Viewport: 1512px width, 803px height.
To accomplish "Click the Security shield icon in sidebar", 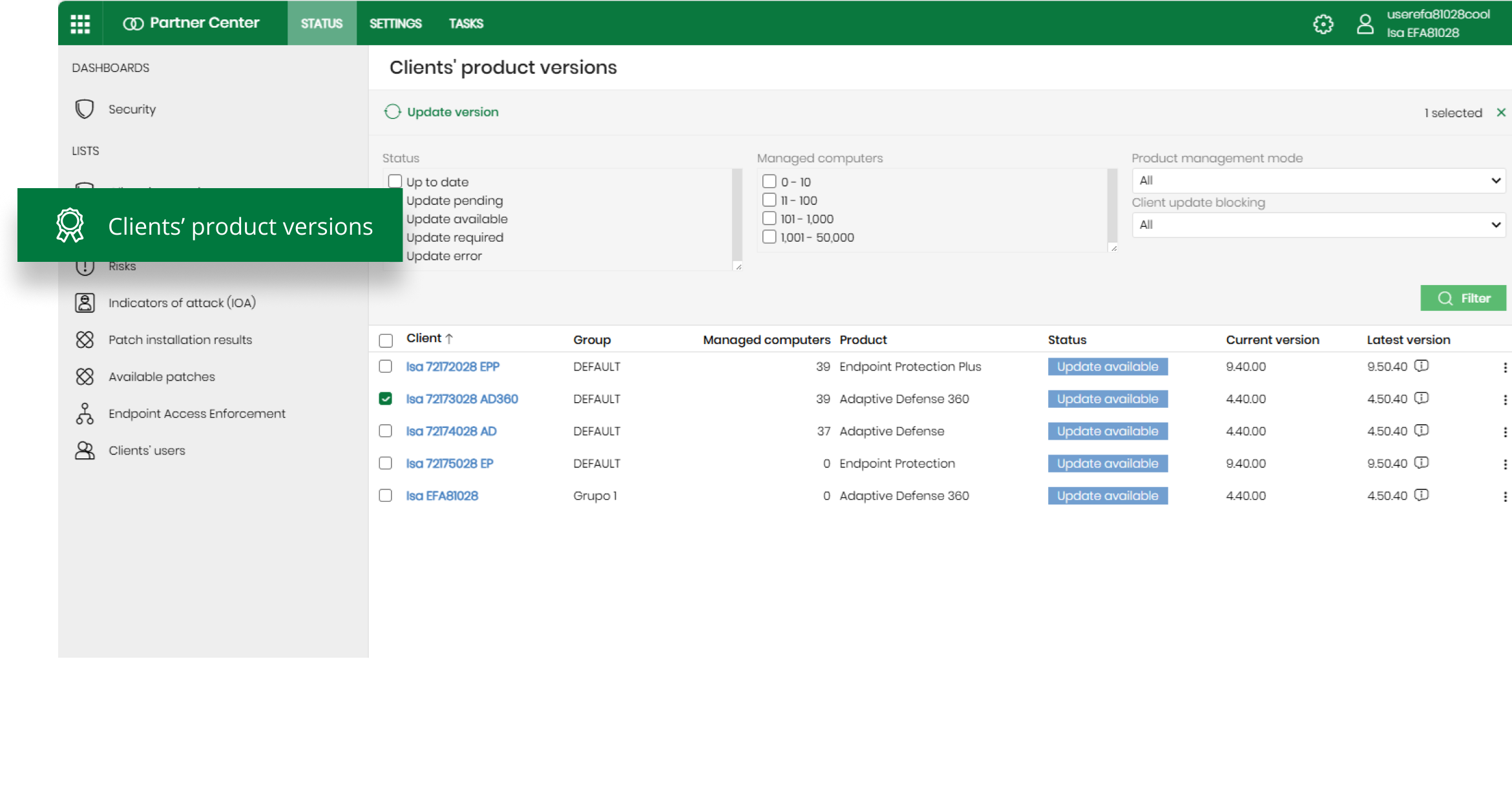I will pyautogui.click(x=85, y=109).
